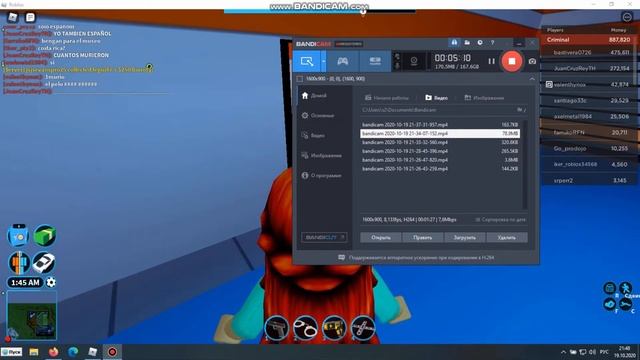Pause the Bandicam recording

(x=491, y=61)
